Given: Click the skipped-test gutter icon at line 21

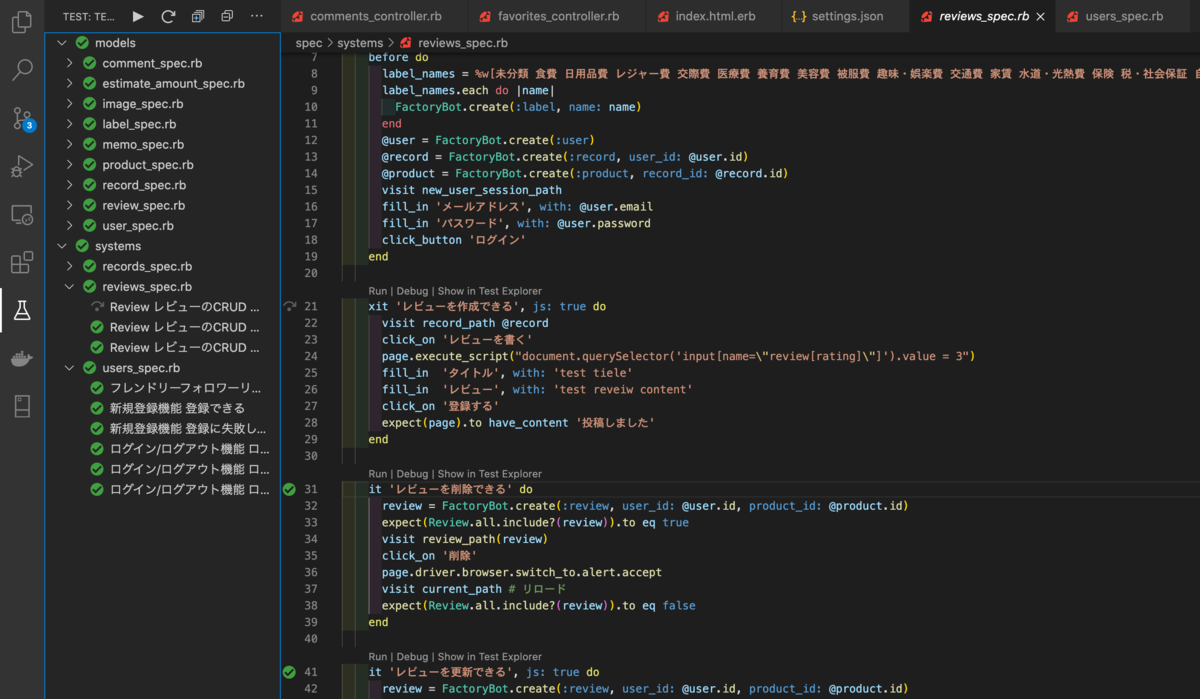Looking at the screenshot, I should [289, 307].
